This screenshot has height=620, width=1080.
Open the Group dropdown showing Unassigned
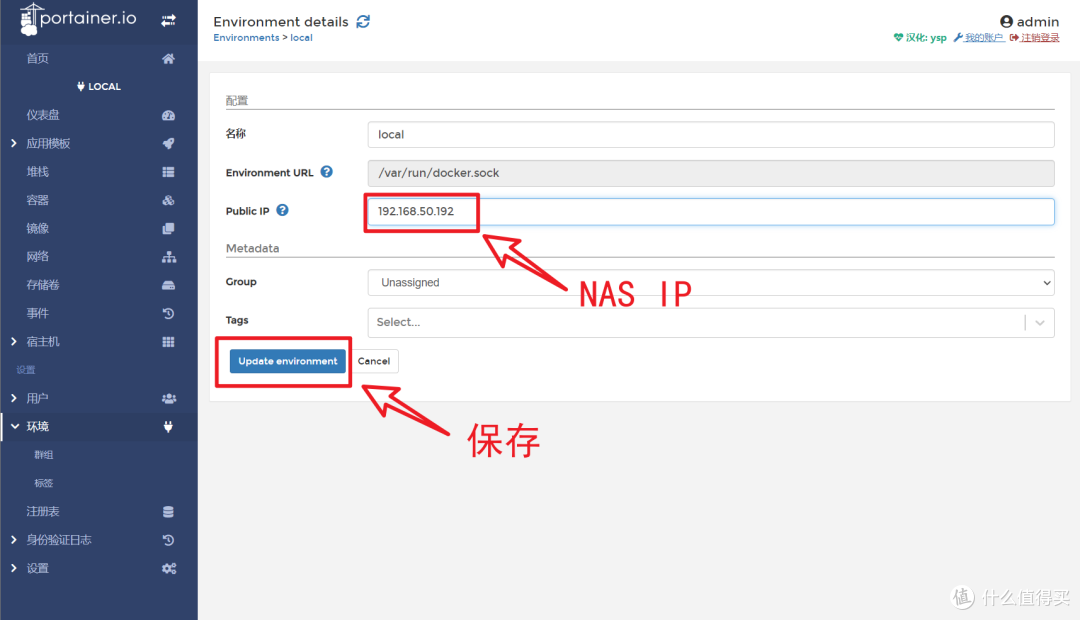(x=711, y=282)
